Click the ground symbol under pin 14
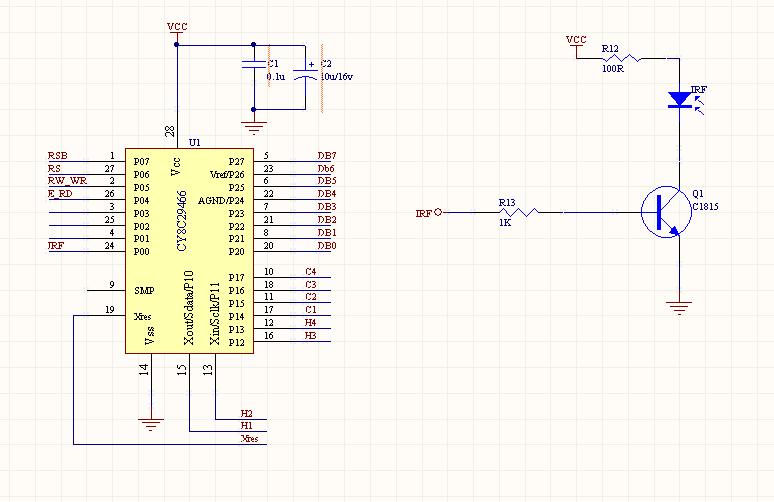The height and width of the screenshot is (502, 774). coord(151,425)
